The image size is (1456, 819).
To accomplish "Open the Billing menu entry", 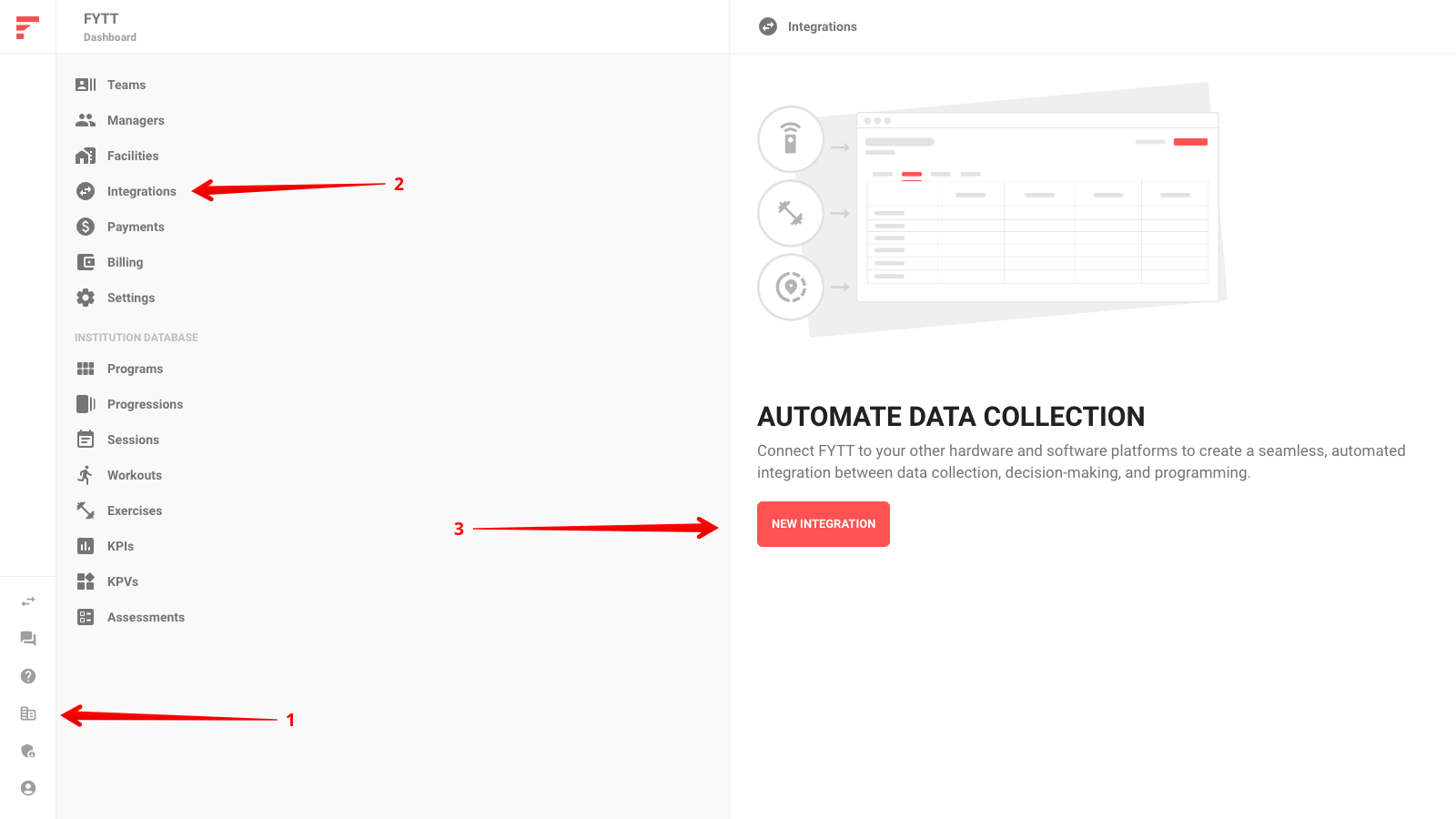I will (125, 262).
